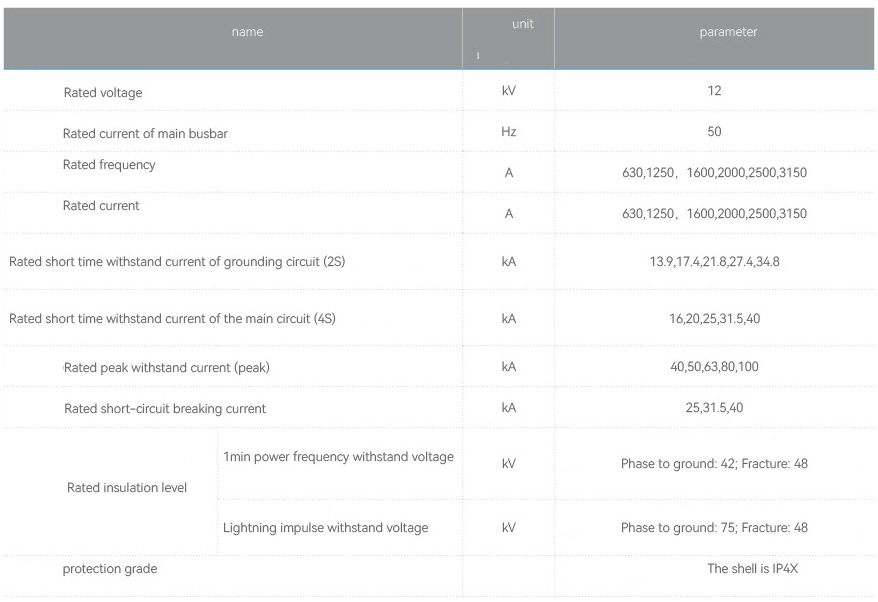Click the "protection grade" row label

(x=110, y=569)
